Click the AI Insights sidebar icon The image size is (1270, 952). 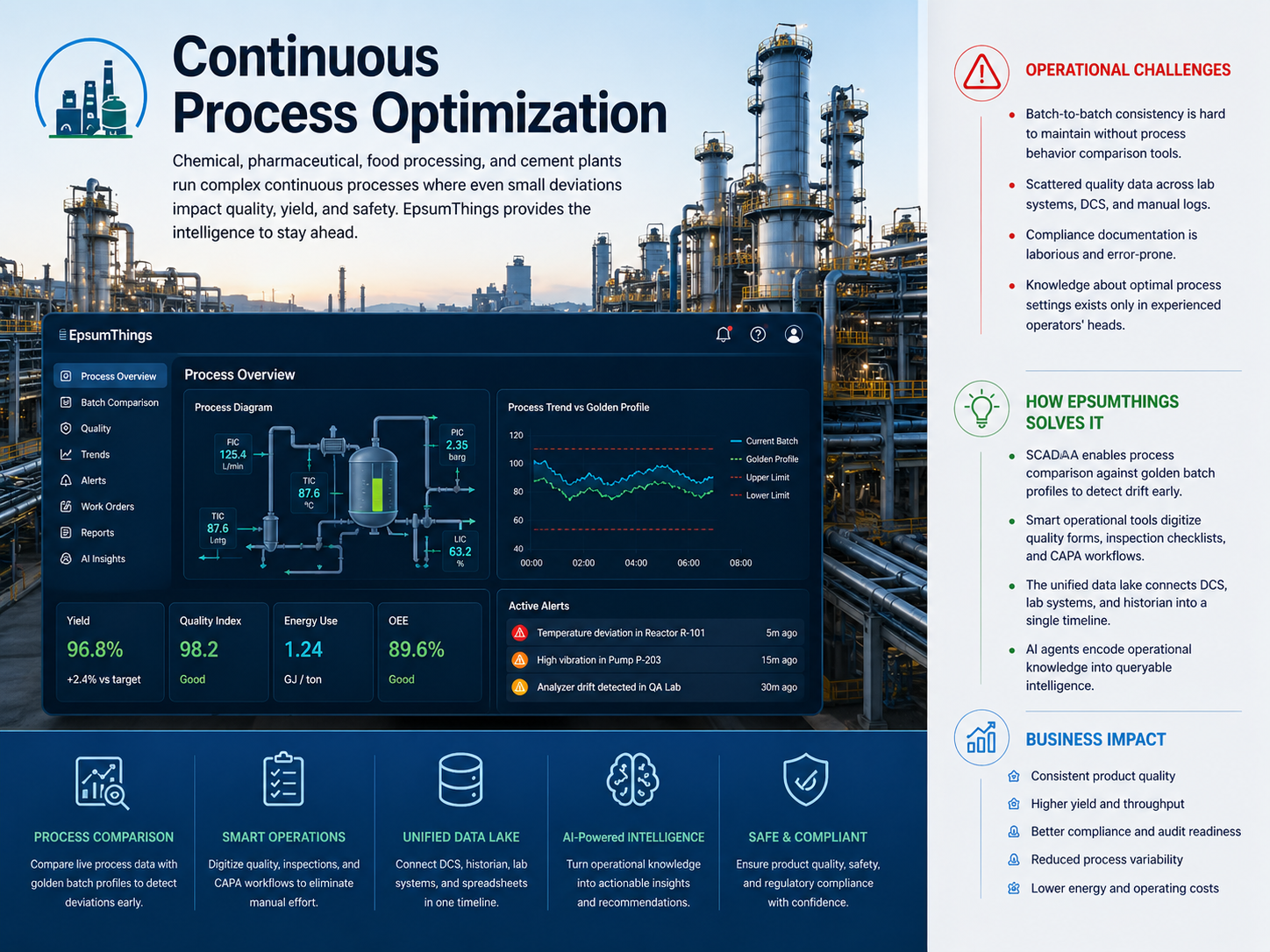tap(66, 558)
